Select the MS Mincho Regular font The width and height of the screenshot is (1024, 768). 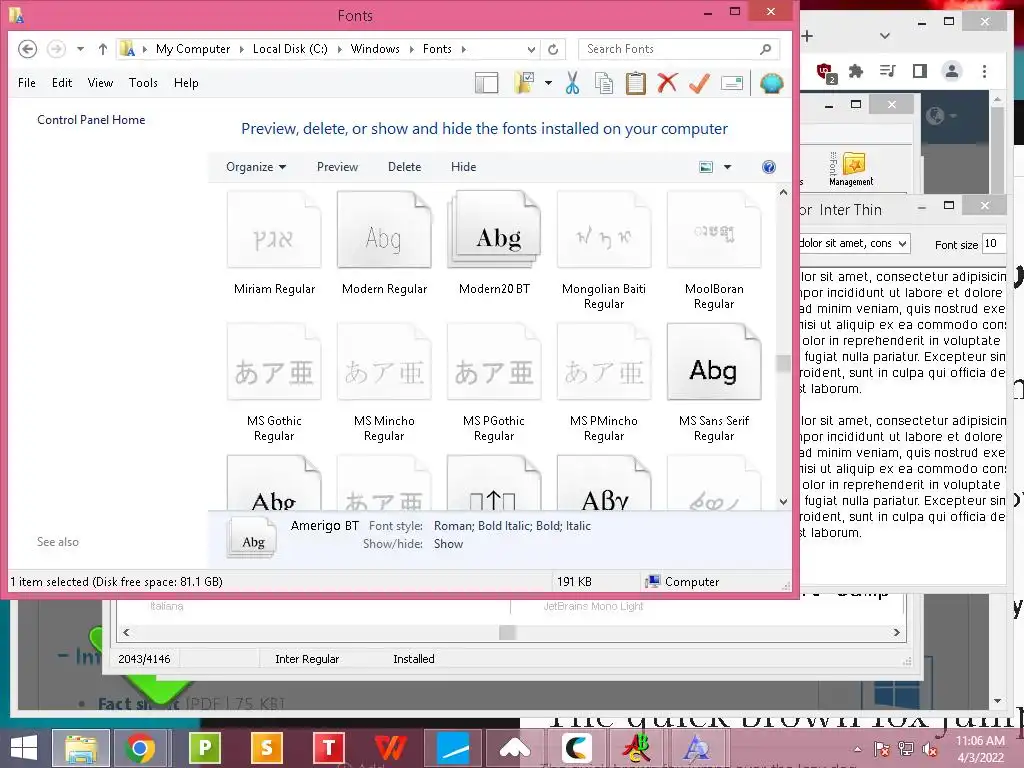(x=384, y=383)
